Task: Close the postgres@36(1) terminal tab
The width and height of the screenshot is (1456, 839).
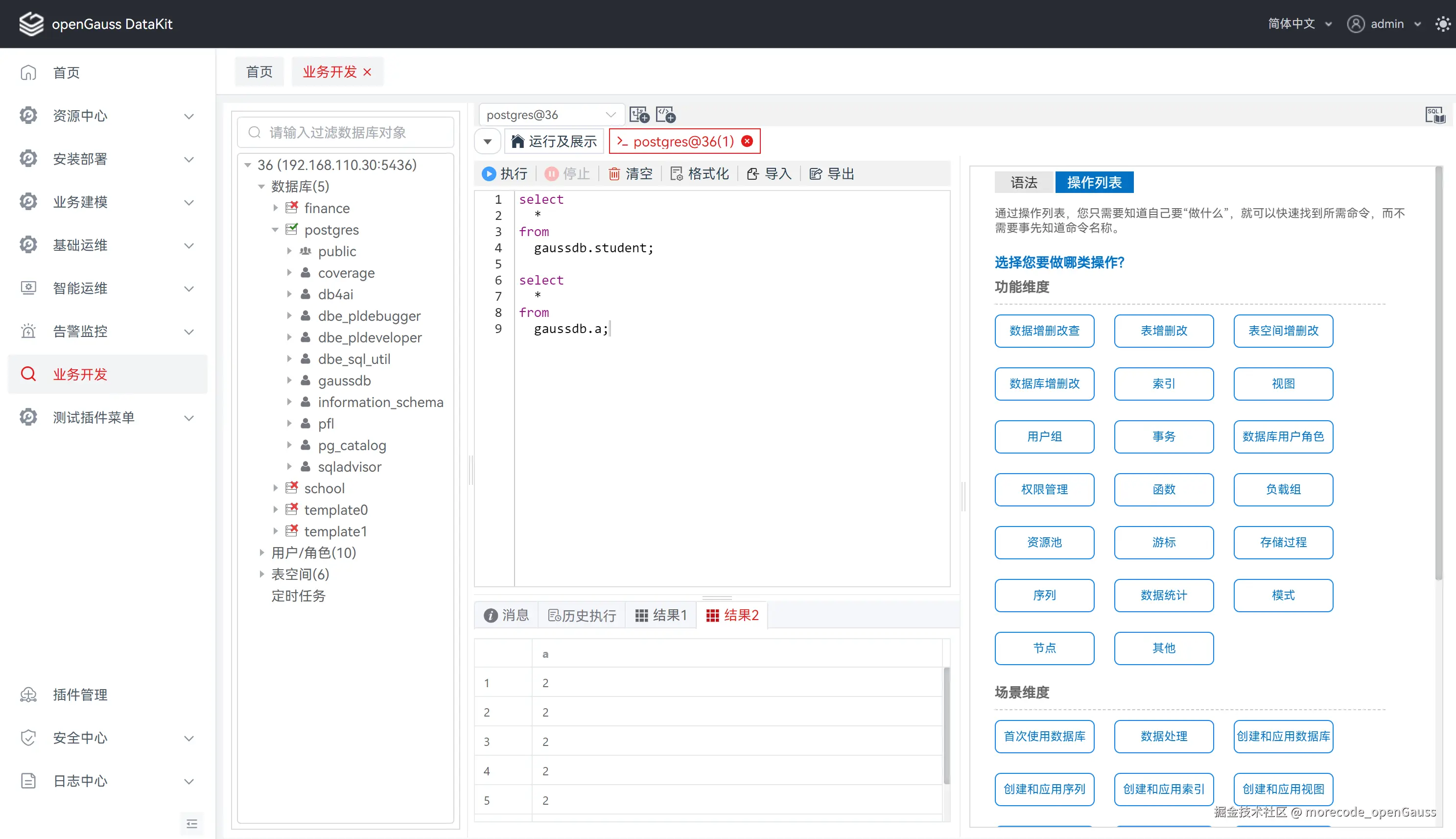Action: click(747, 141)
